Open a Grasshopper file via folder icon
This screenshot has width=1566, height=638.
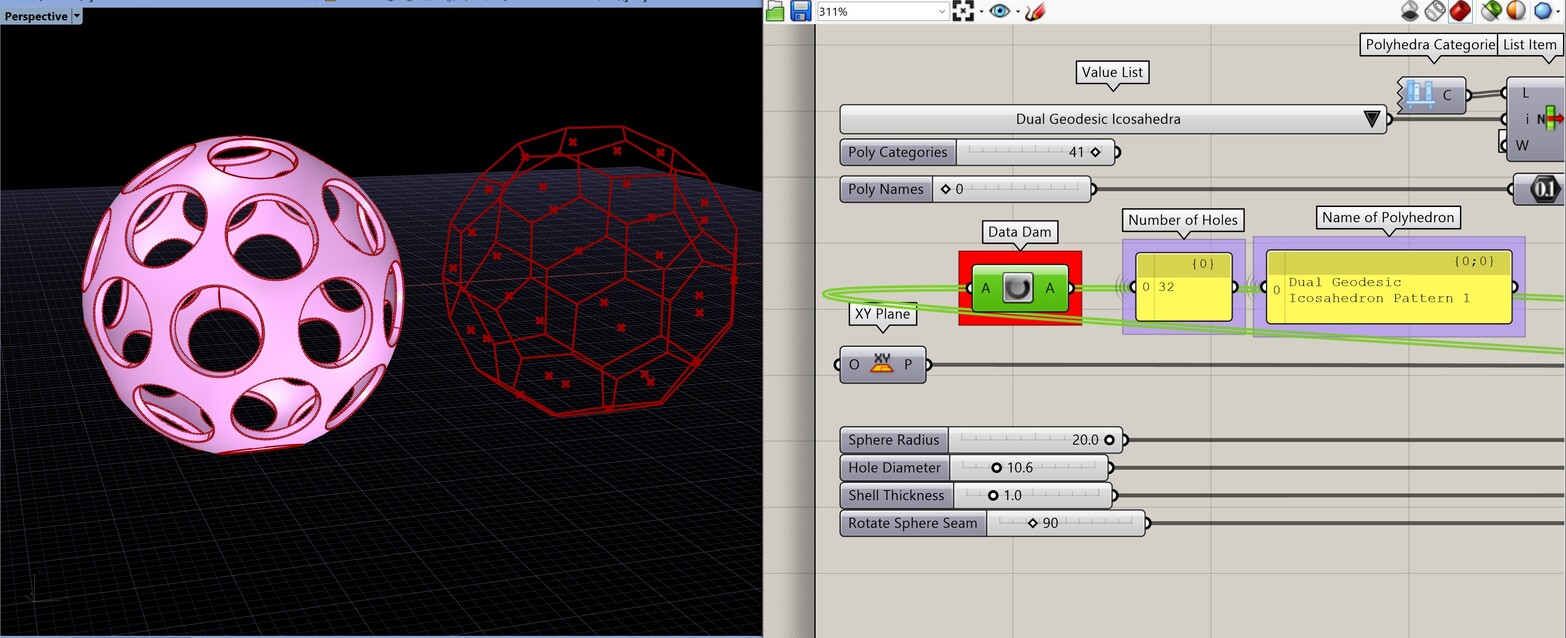pyautogui.click(x=775, y=11)
